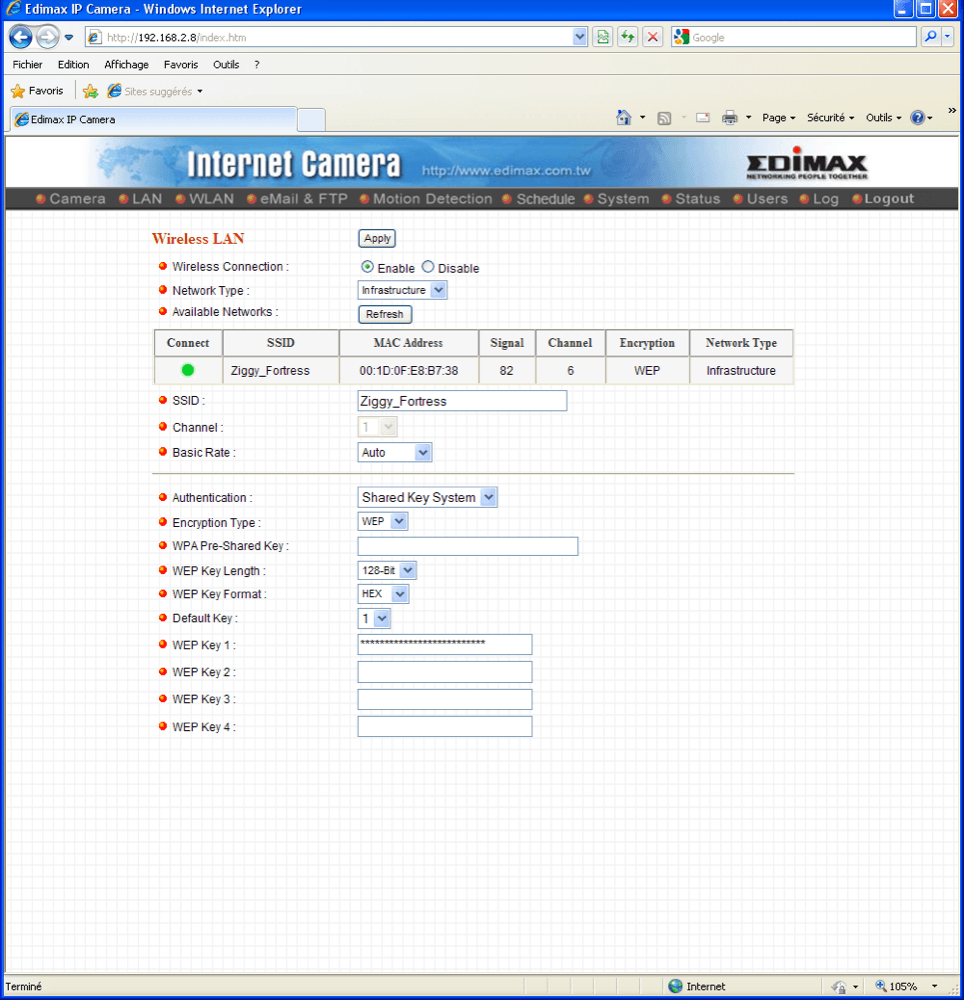Open eMail & FTP settings
Image resolution: width=964 pixels, height=1000 pixels.
coord(297,199)
